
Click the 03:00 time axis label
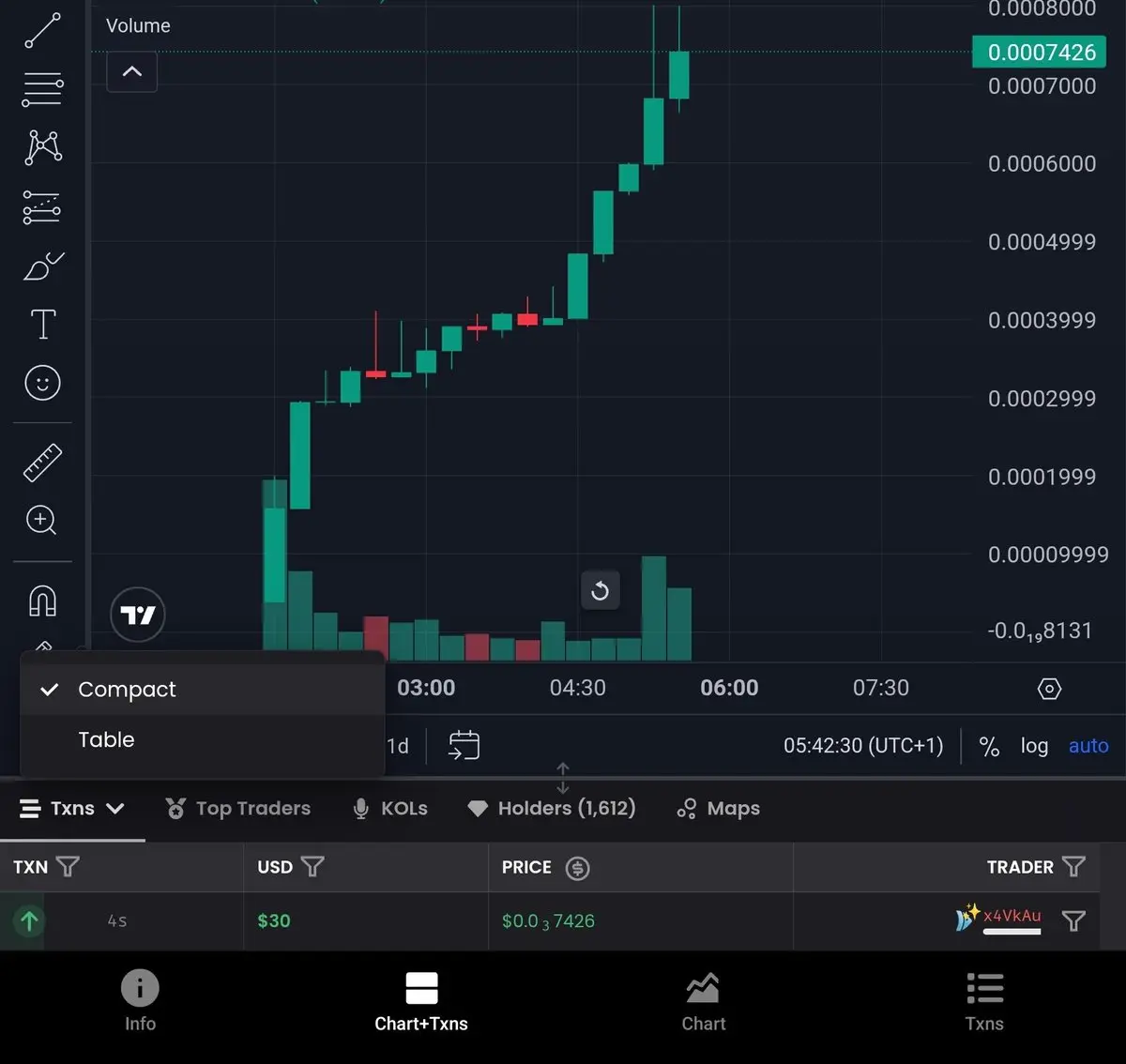426,688
